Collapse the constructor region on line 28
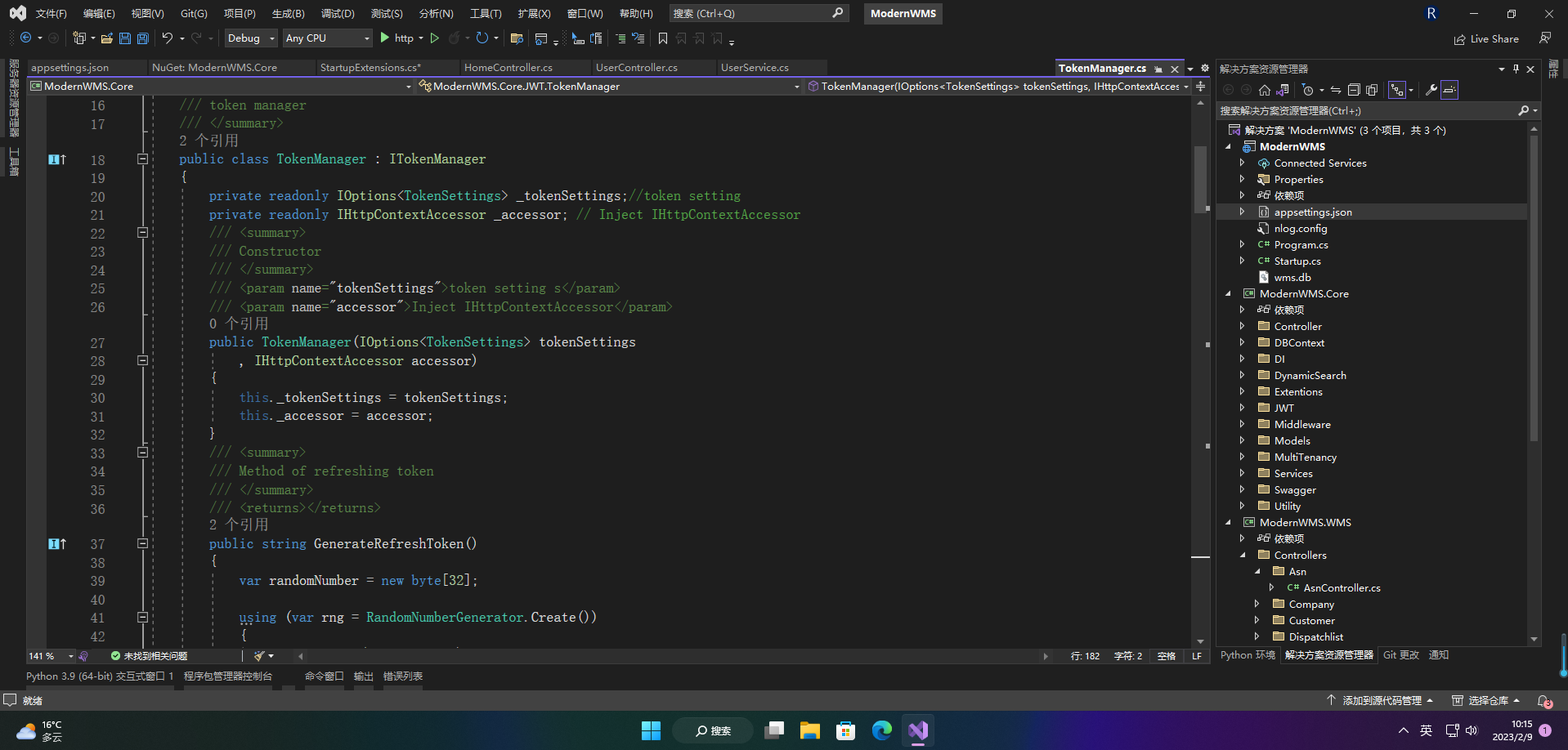Screen dimensions: 1568x750 pos(142,360)
